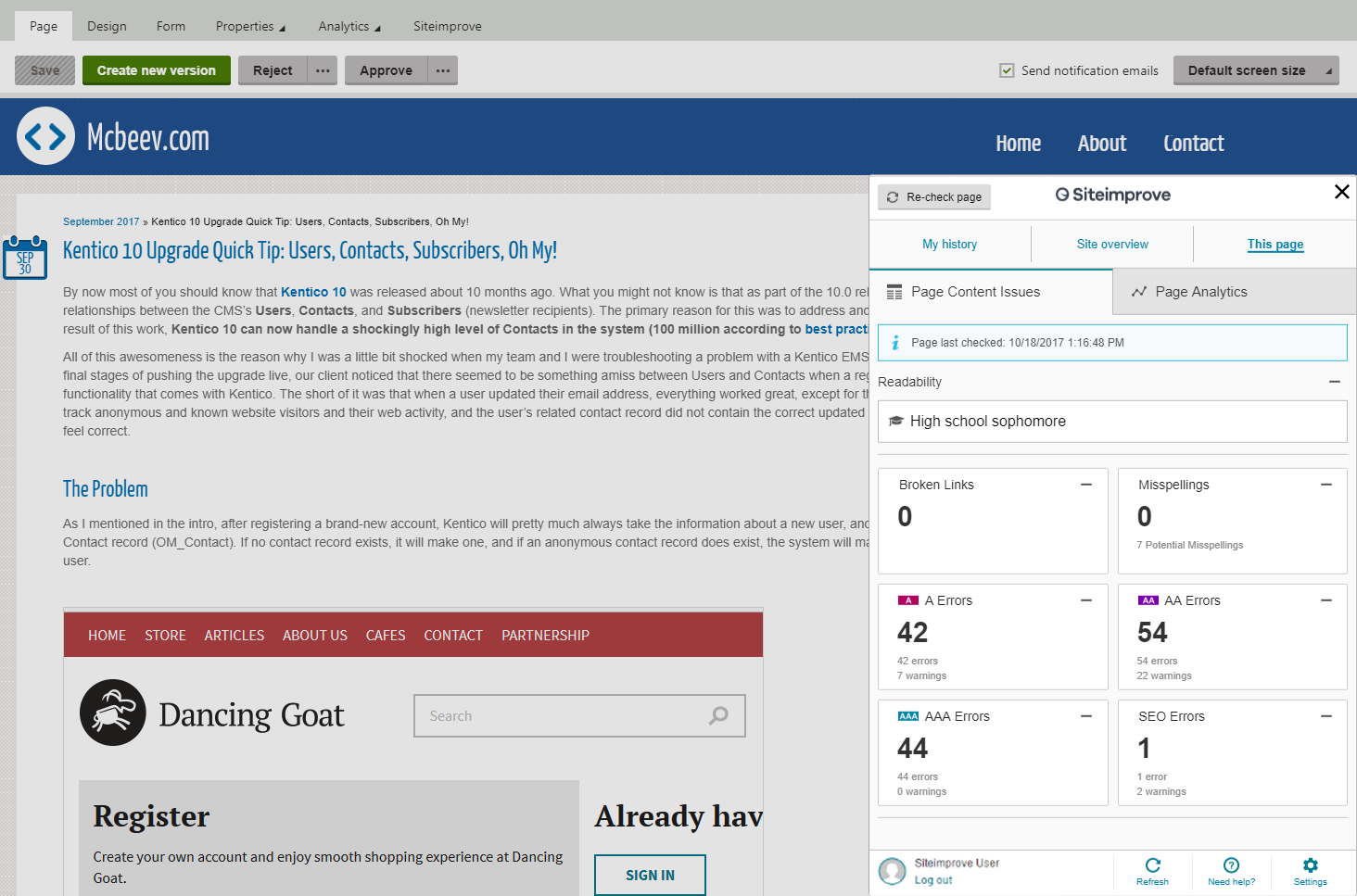Click the AAA level badge icon
Viewport: 1357px width, 896px height.
[908, 716]
